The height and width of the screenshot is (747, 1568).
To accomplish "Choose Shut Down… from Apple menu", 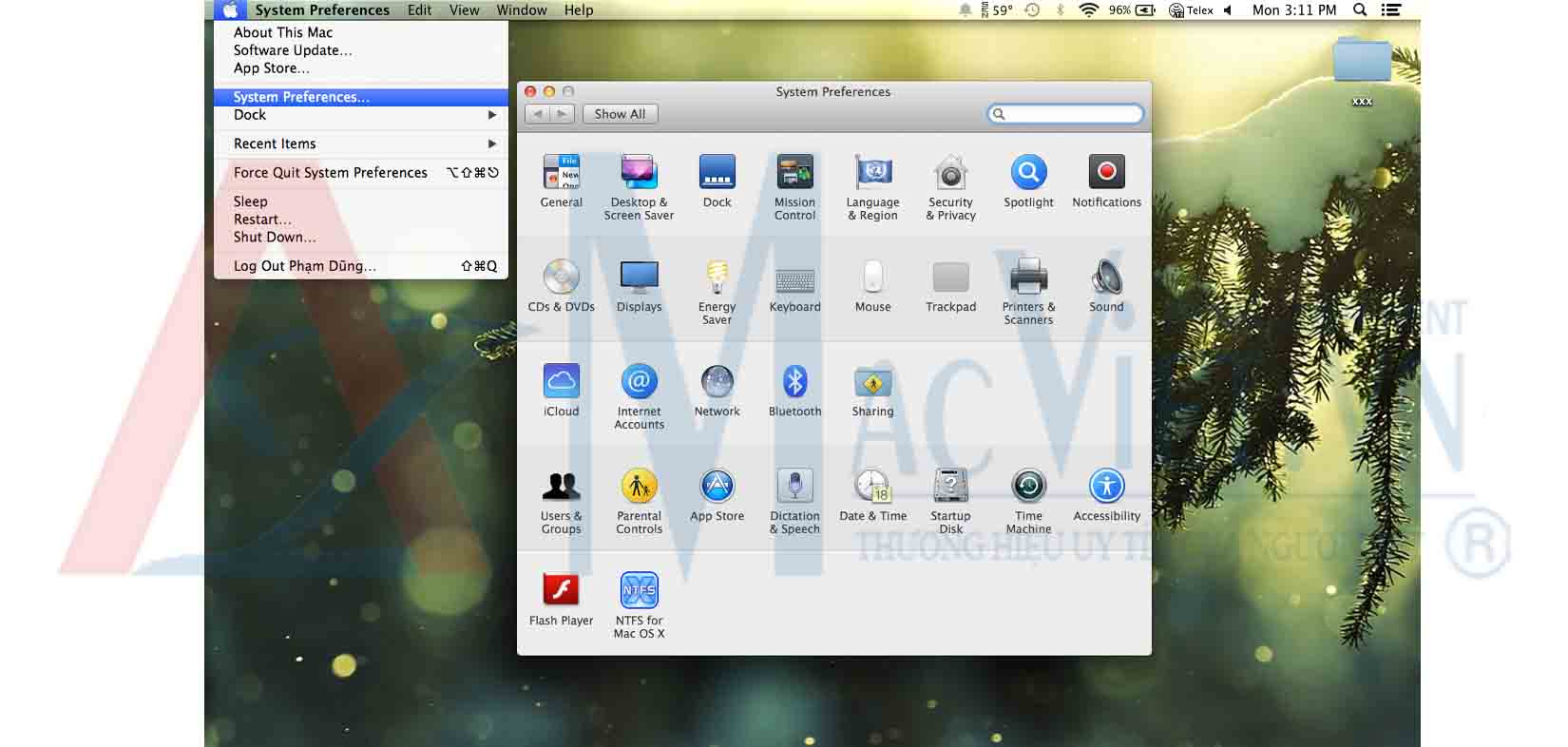I will click(x=361, y=238).
